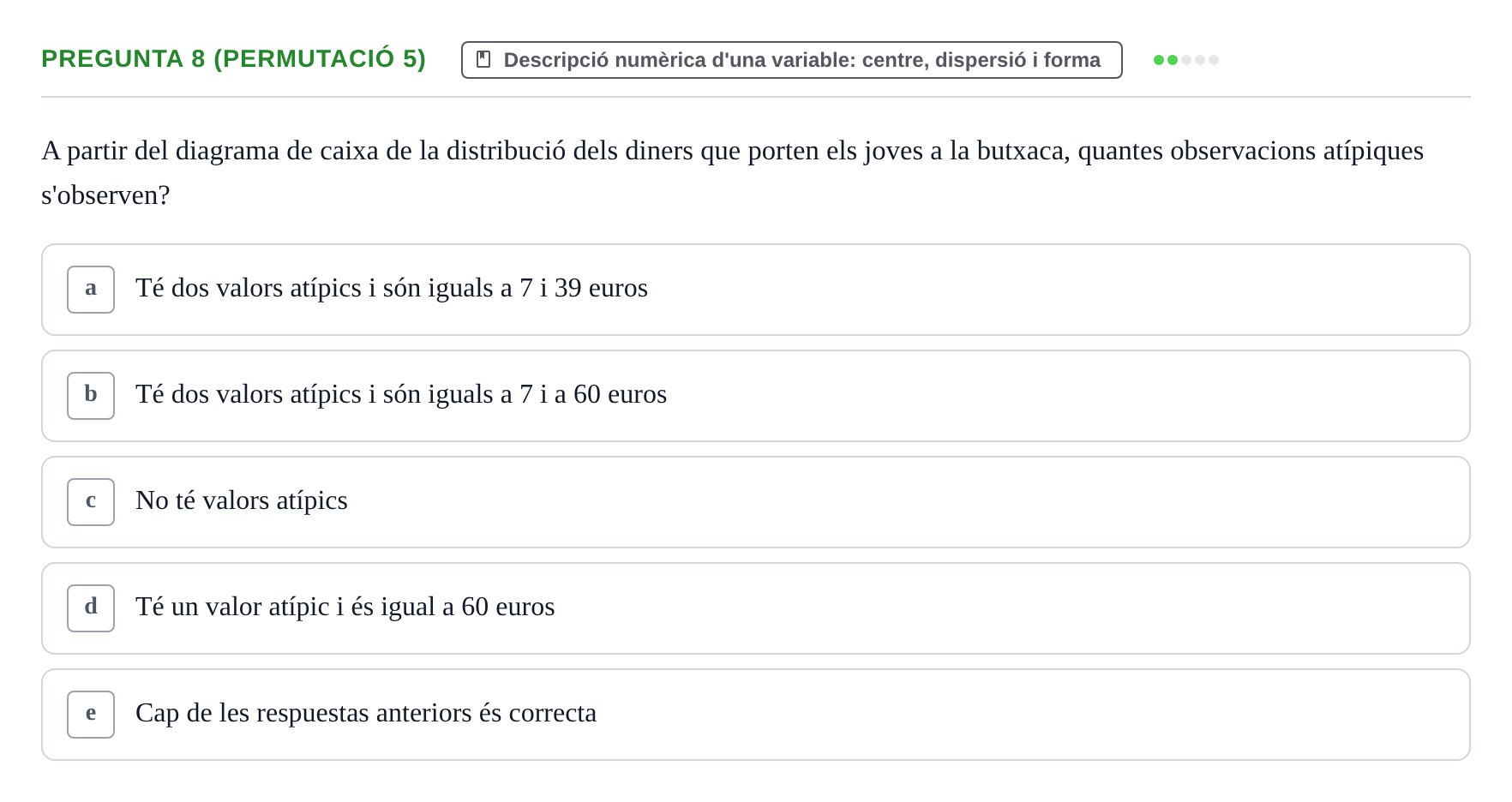The image size is (1512, 802).
Task: Click the 'PREGUNTA 8 (PERMUTACIÓ 5)' heading
Action: point(234,58)
